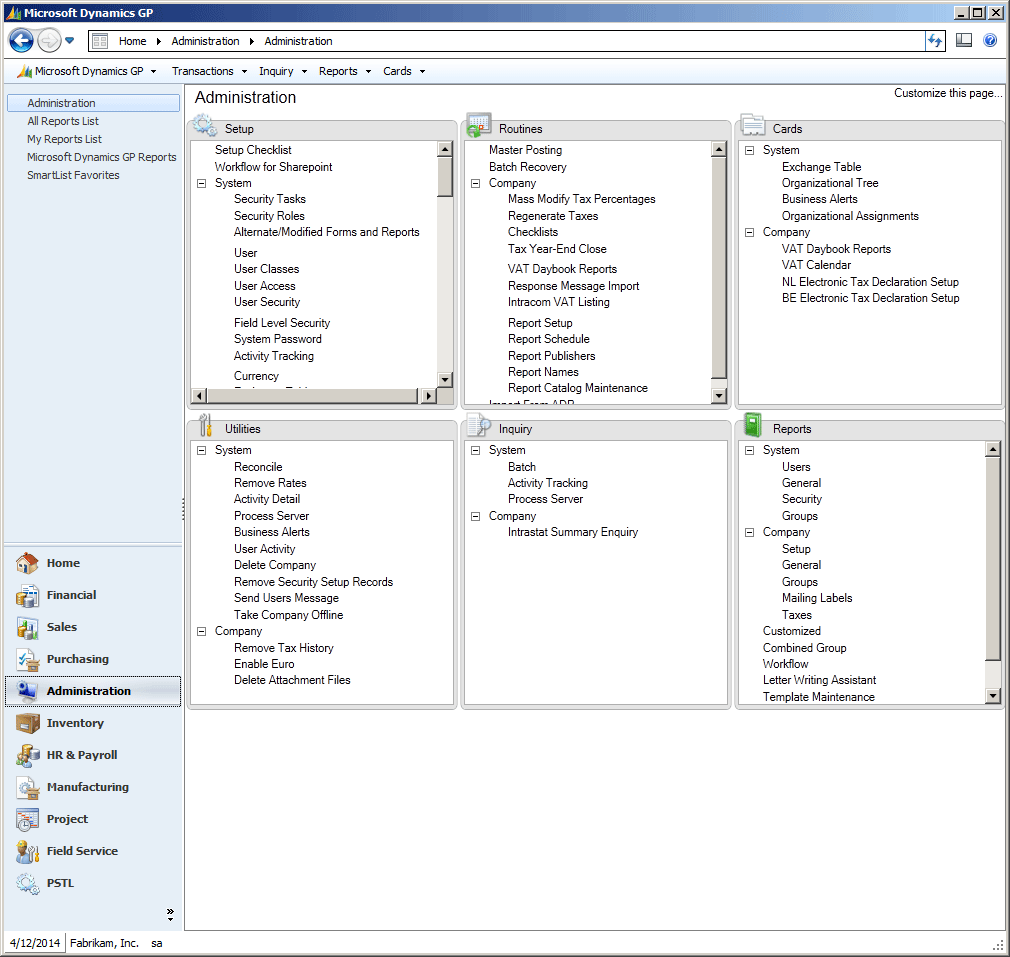Collapse the Company node in Cards panel
This screenshot has width=1010, height=957.
click(x=749, y=233)
